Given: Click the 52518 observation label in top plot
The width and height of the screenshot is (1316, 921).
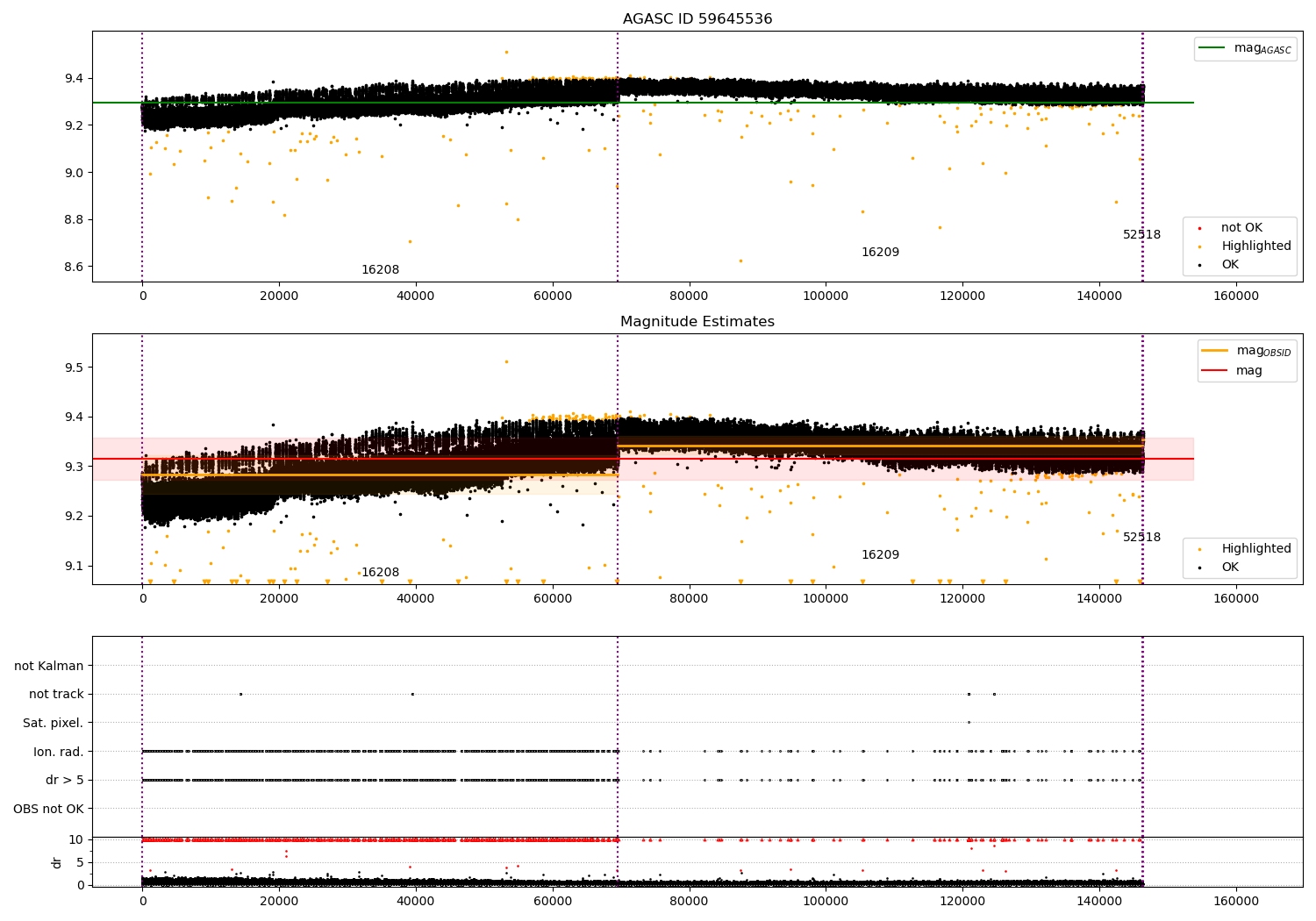Looking at the screenshot, I should [1141, 235].
